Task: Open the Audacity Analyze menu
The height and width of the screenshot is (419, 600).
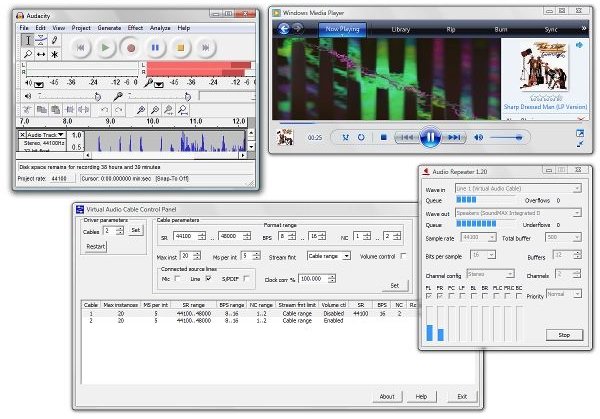Action: (160, 28)
